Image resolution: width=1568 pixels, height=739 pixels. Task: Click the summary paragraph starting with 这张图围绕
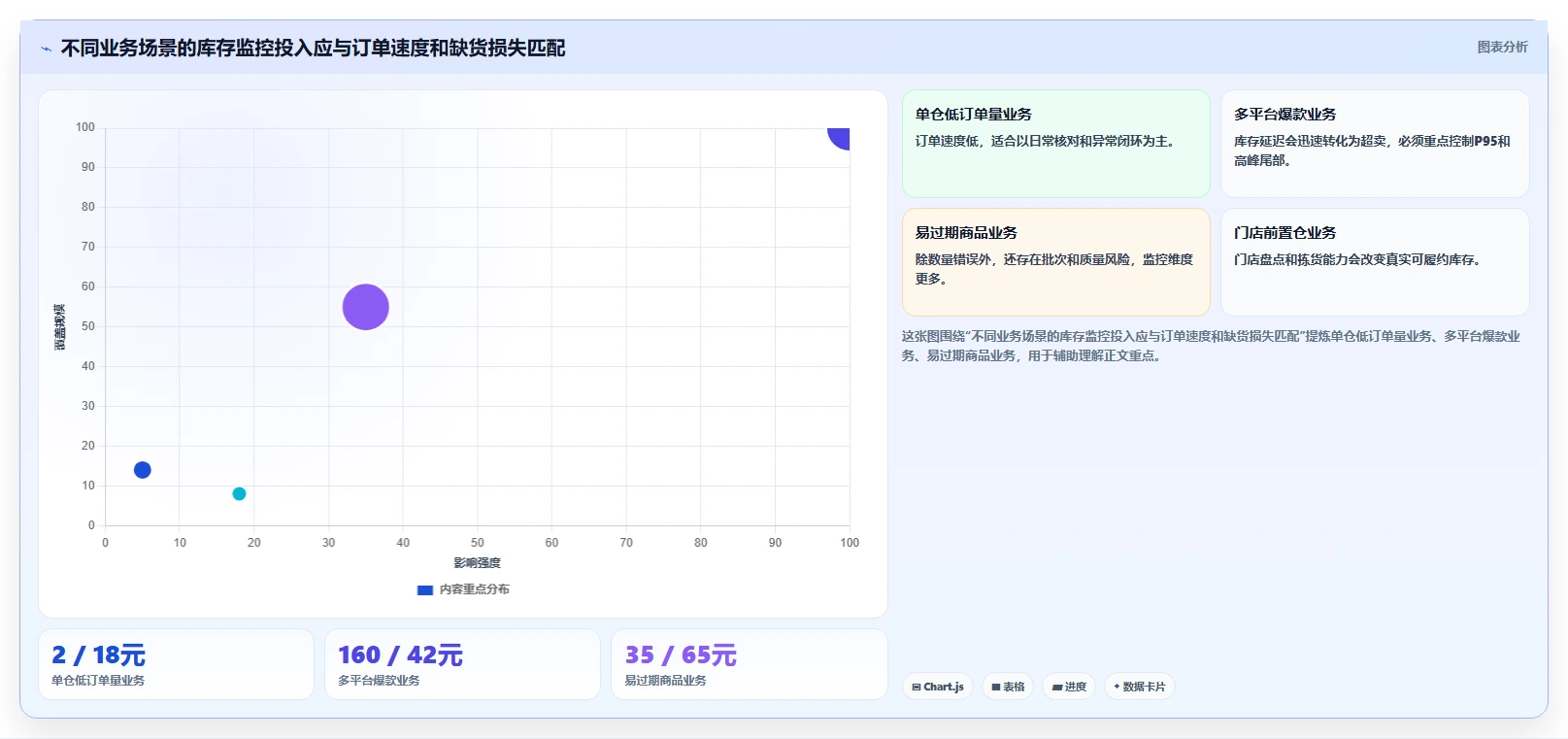point(1211,346)
